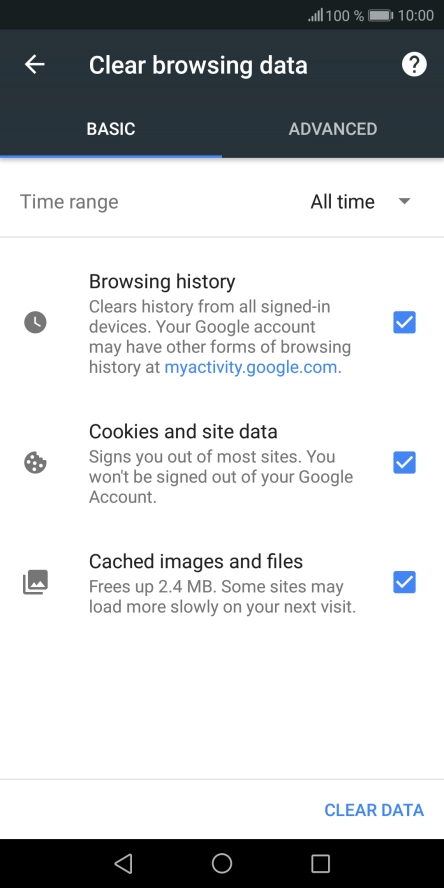This screenshot has height=888, width=444.
Task: Tap the recent apps square button
Action: coord(321,863)
